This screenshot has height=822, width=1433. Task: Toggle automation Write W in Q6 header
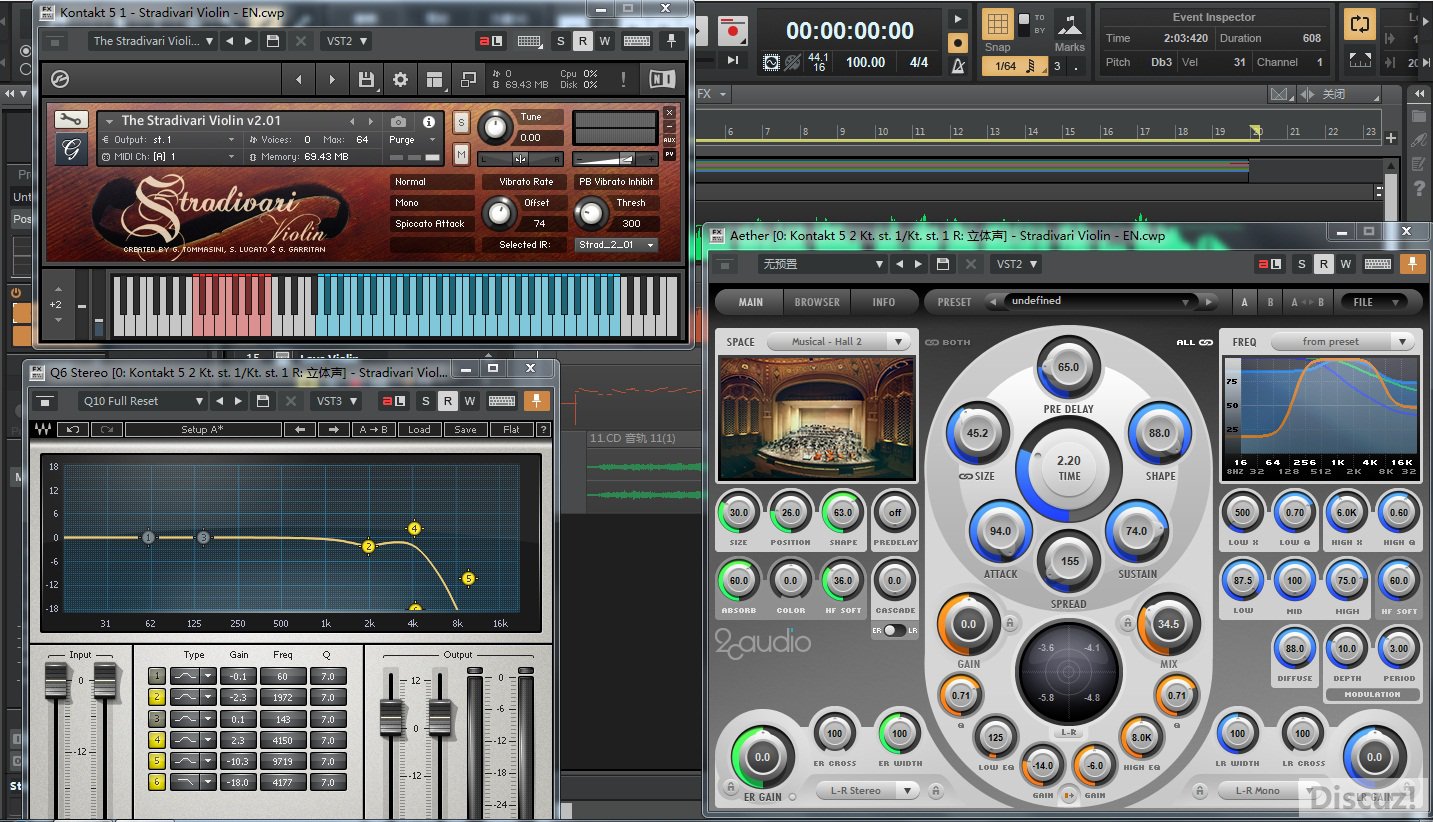469,401
